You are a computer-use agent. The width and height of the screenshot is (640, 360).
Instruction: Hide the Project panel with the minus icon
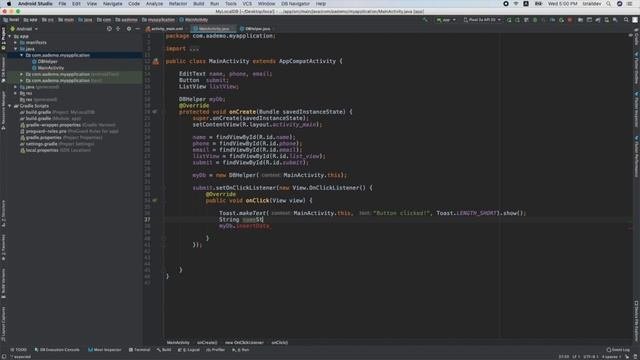click(138, 29)
